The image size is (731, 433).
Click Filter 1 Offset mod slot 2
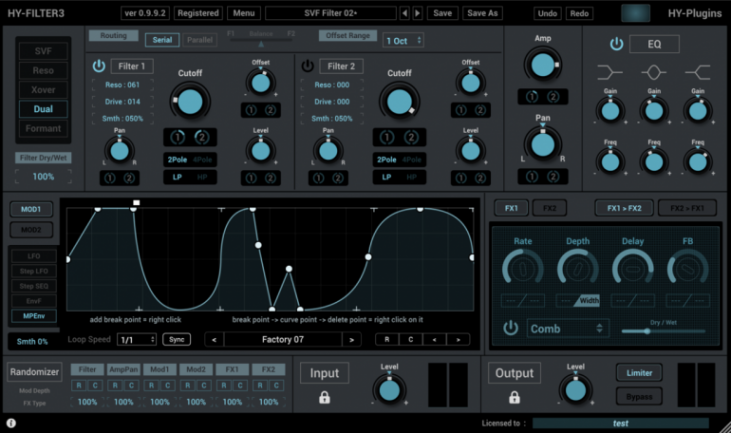270,110
